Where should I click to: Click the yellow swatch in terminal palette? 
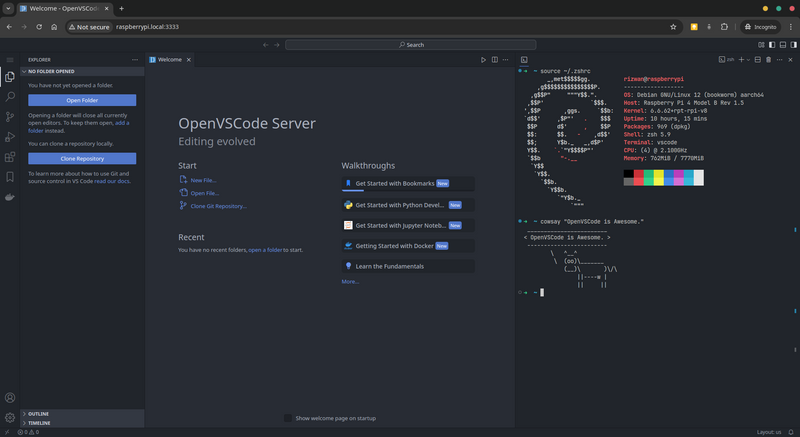[x=659, y=177]
